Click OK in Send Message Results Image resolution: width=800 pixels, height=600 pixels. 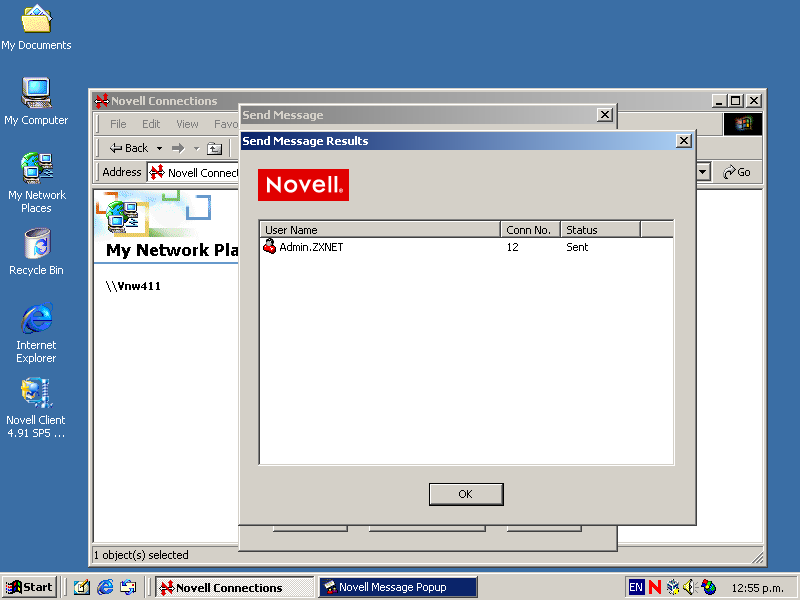tap(466, 494)
